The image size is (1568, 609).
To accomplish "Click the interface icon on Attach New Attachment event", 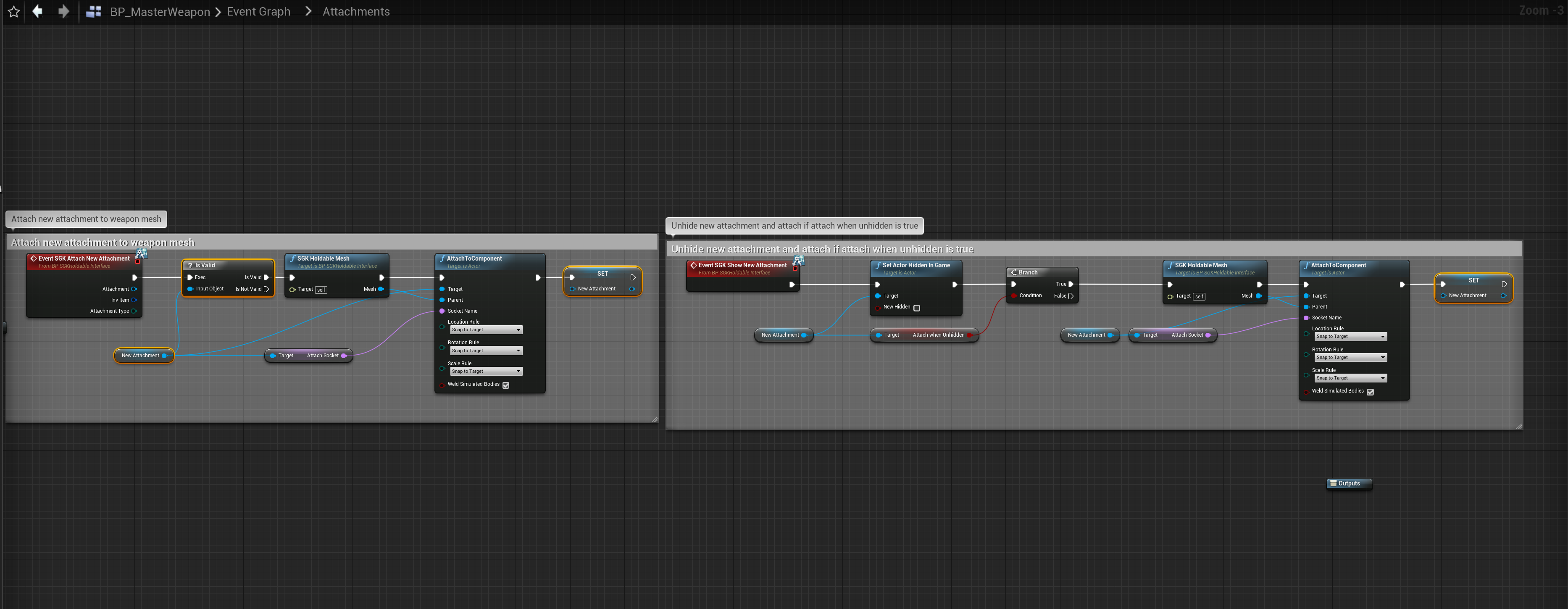I will (141, 253).
